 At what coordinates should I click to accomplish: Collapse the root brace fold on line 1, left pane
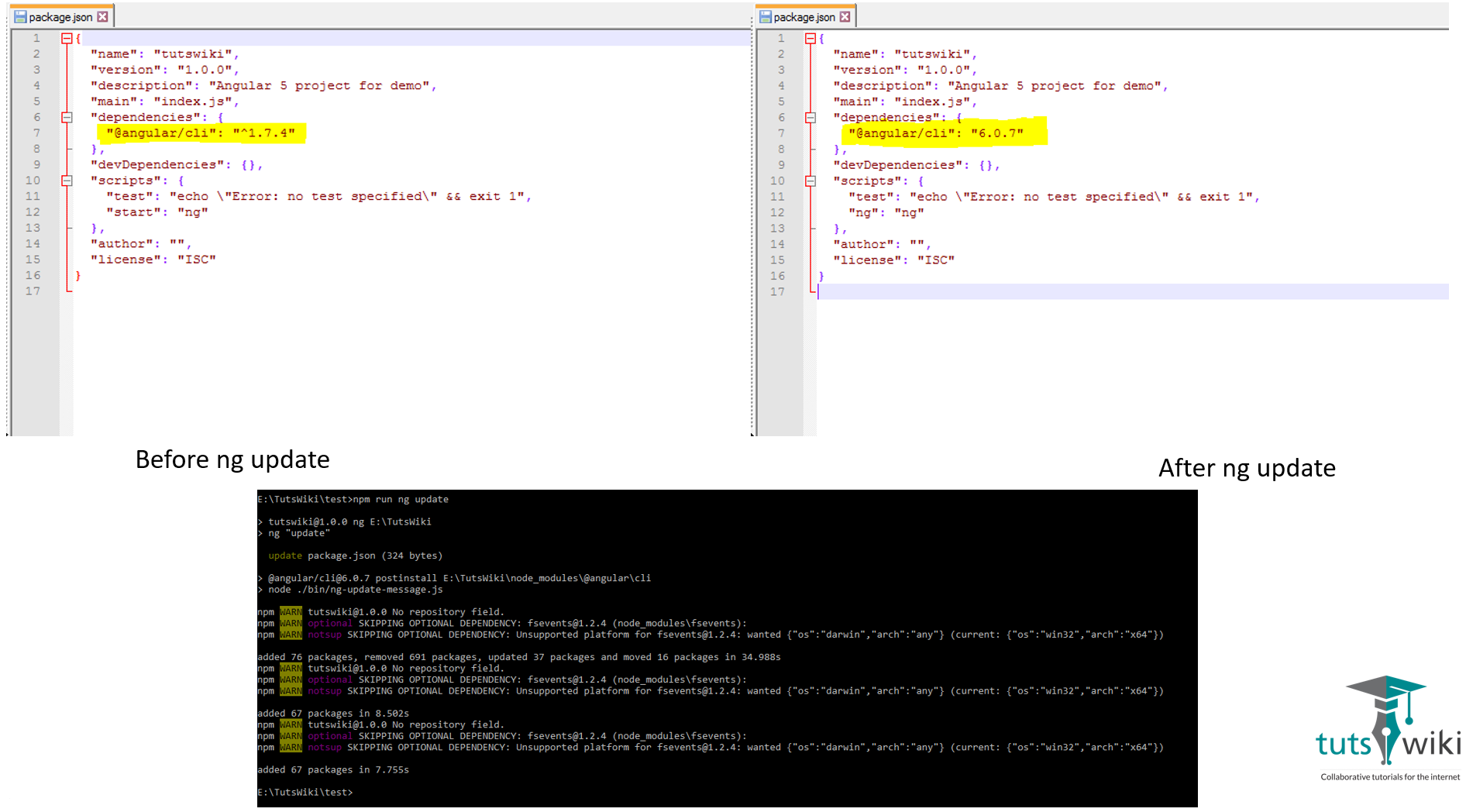67,38
